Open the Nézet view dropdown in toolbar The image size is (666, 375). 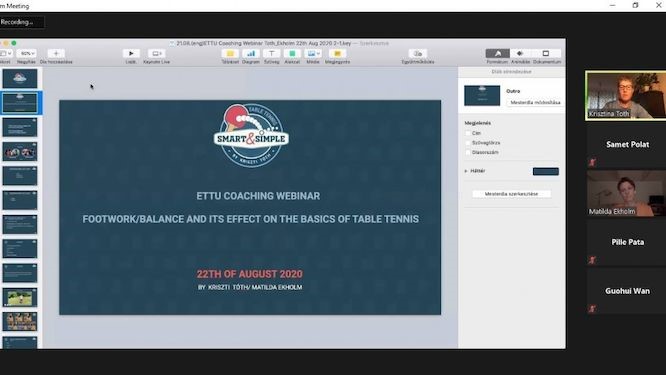[x=6, y=54]
